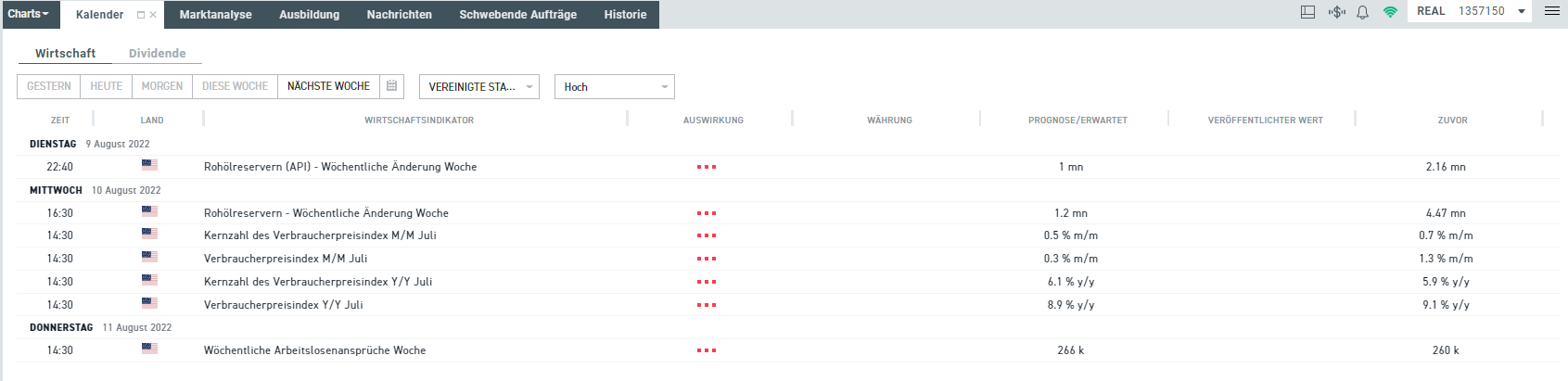Screen dimensions: 1568x381
Task: Click previous value 2.16 mn
Action: (x=1446, y=167)
